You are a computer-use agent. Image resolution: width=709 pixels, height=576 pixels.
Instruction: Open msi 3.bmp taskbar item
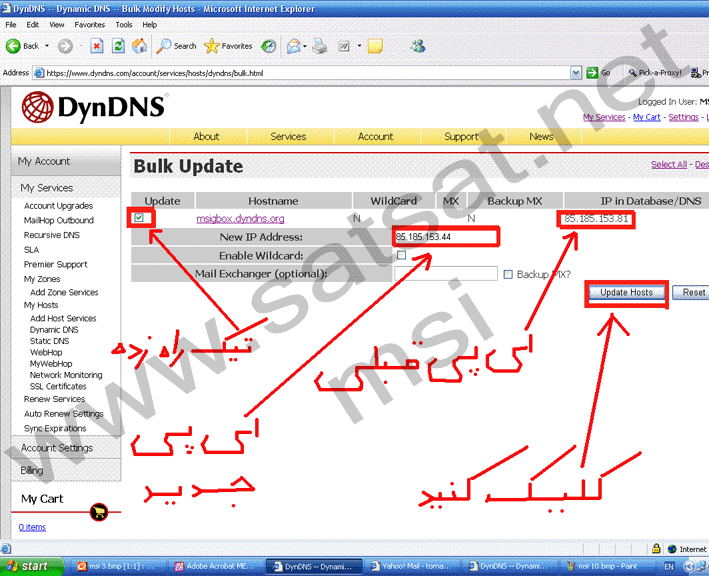[x=116, y=566]
